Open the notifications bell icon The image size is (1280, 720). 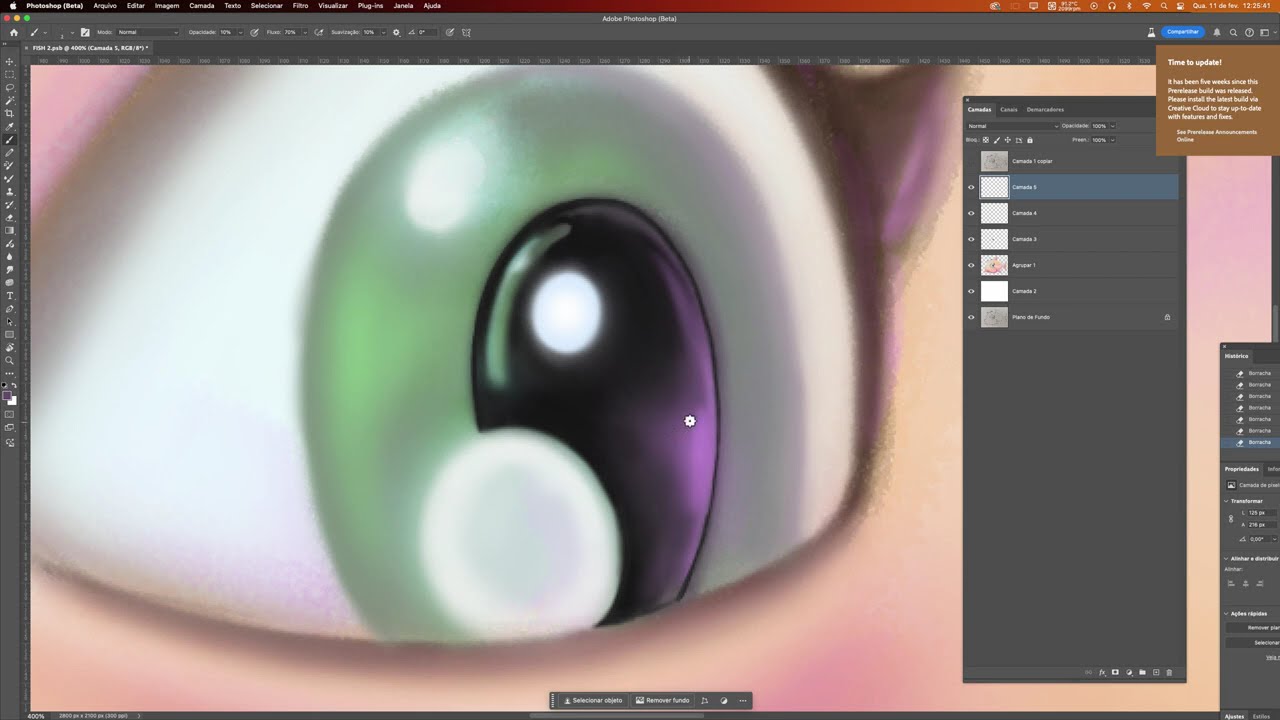click(x=1217, y=32)
